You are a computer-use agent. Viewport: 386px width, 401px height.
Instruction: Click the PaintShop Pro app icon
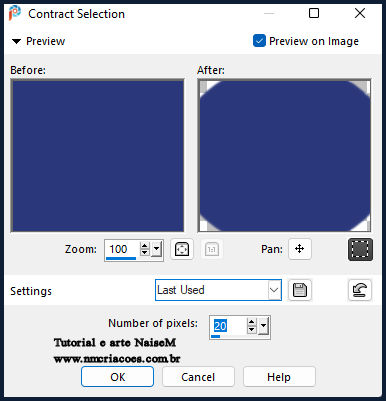(15, 13)
